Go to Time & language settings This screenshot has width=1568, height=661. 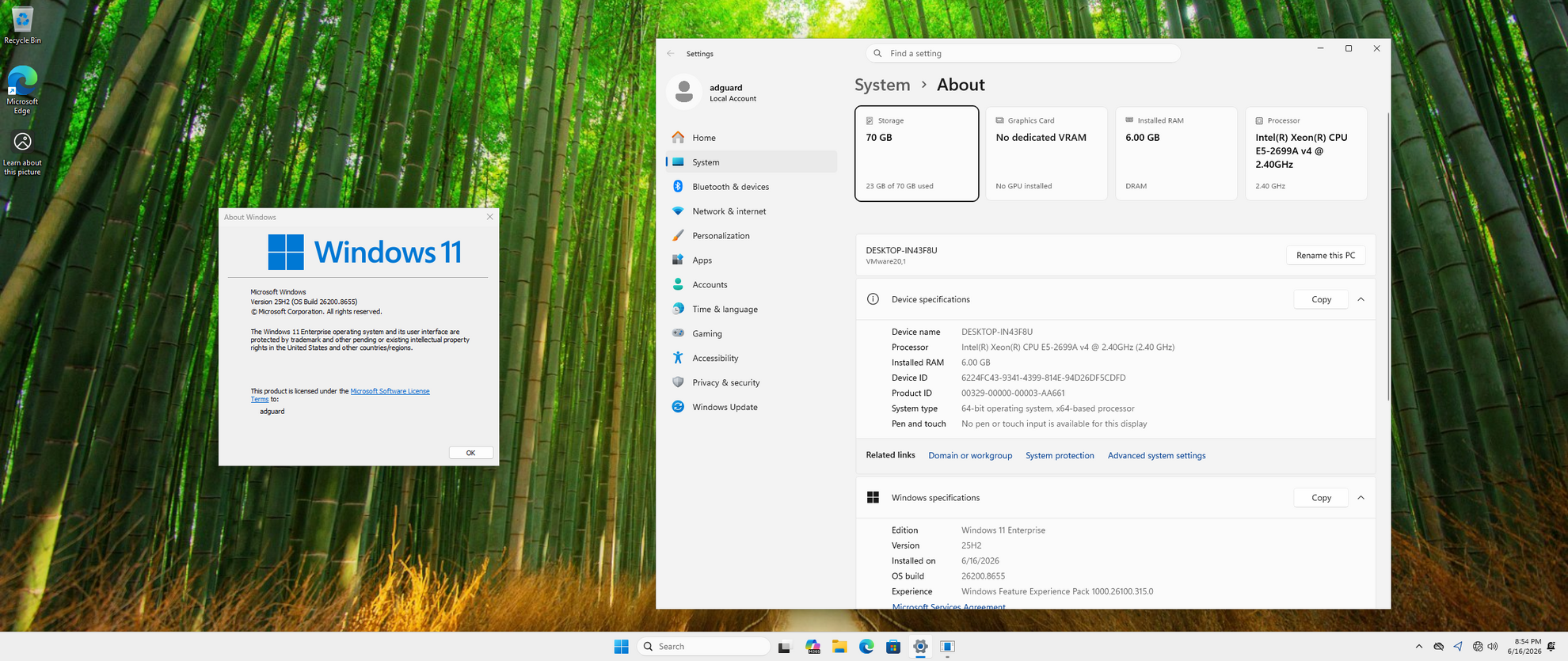[751, 310]
